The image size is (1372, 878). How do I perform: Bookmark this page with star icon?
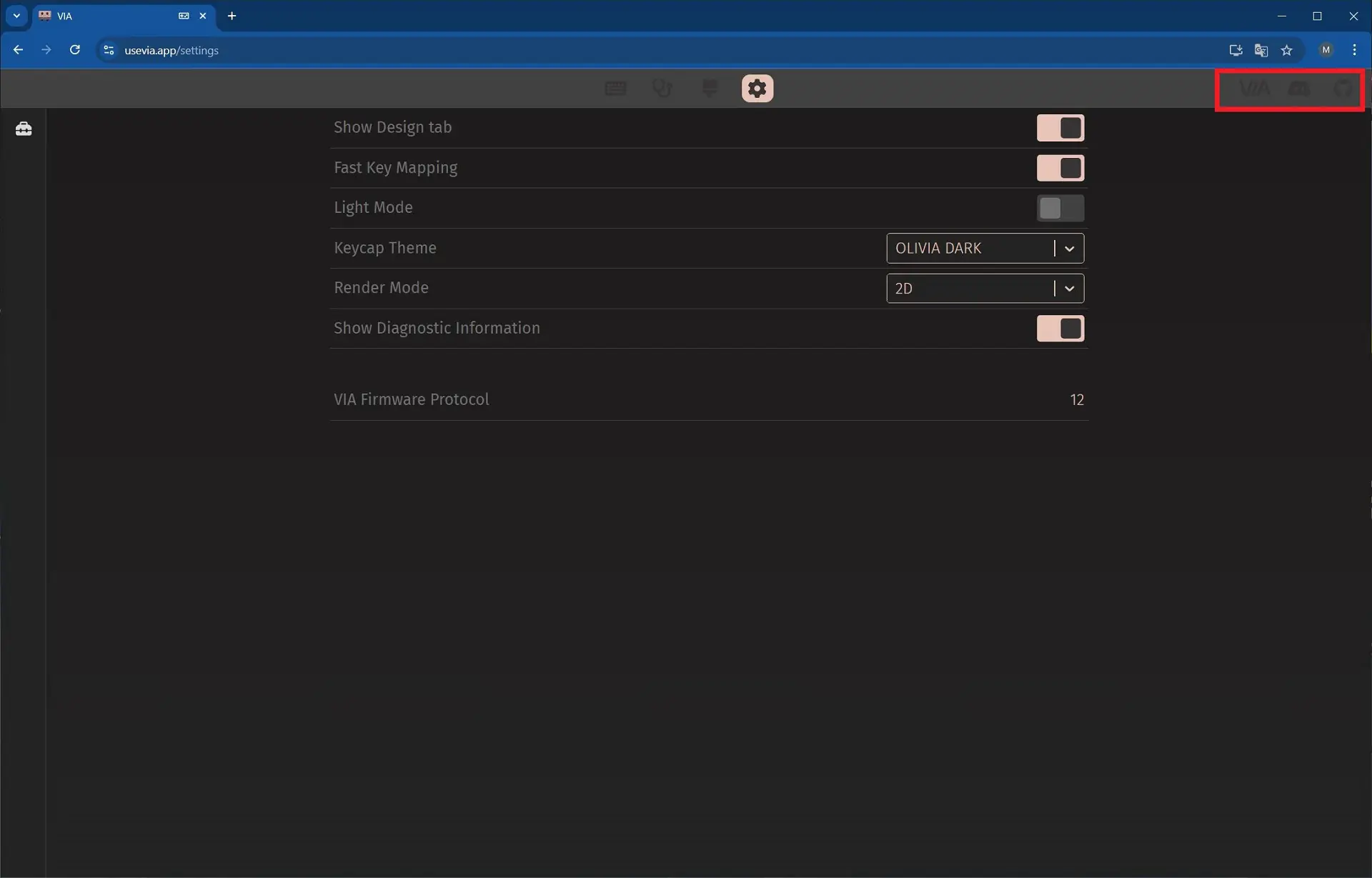[x=1286, y=50]
